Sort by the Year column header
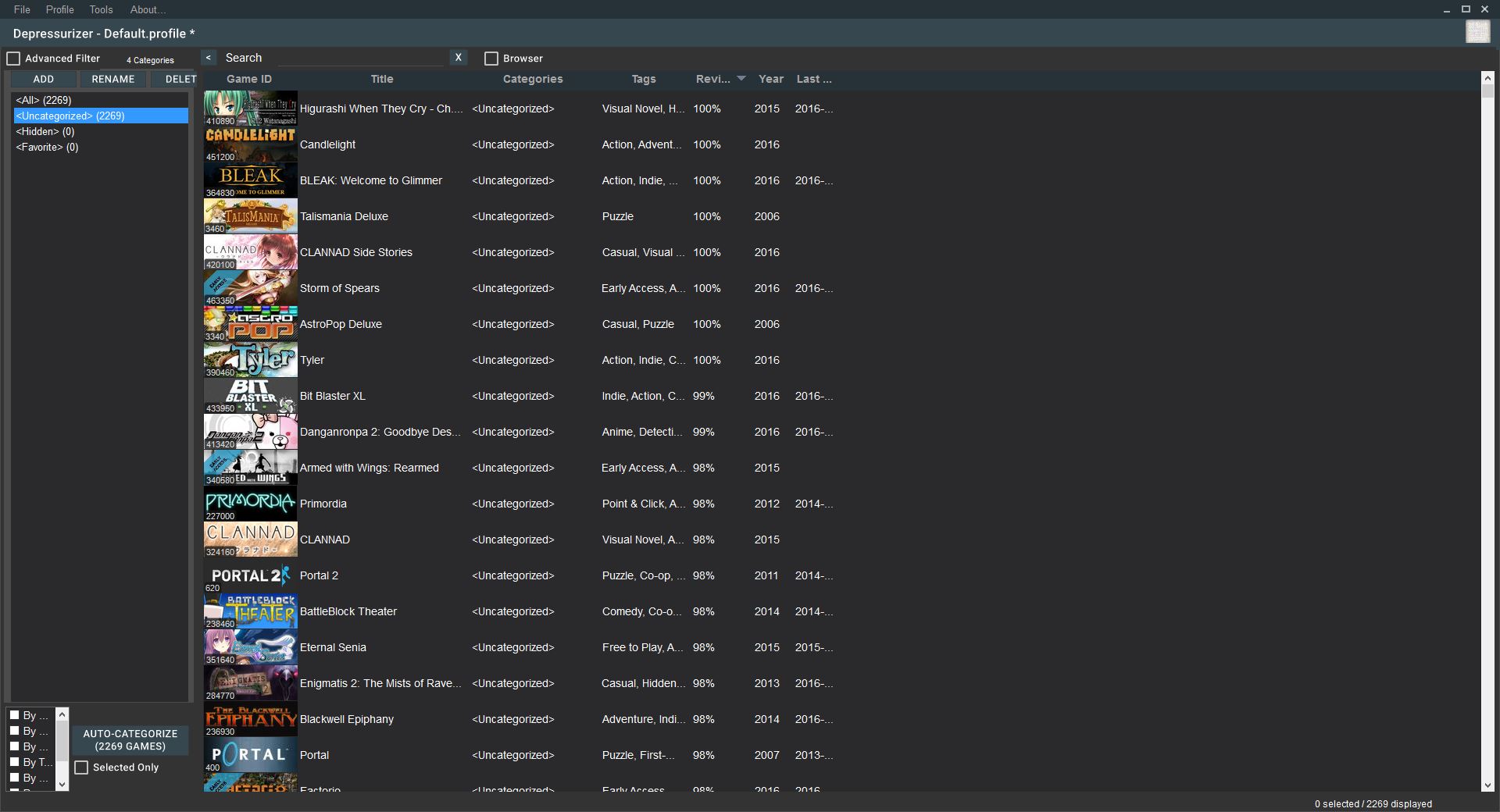1500x812 pixels. point(771,79)
